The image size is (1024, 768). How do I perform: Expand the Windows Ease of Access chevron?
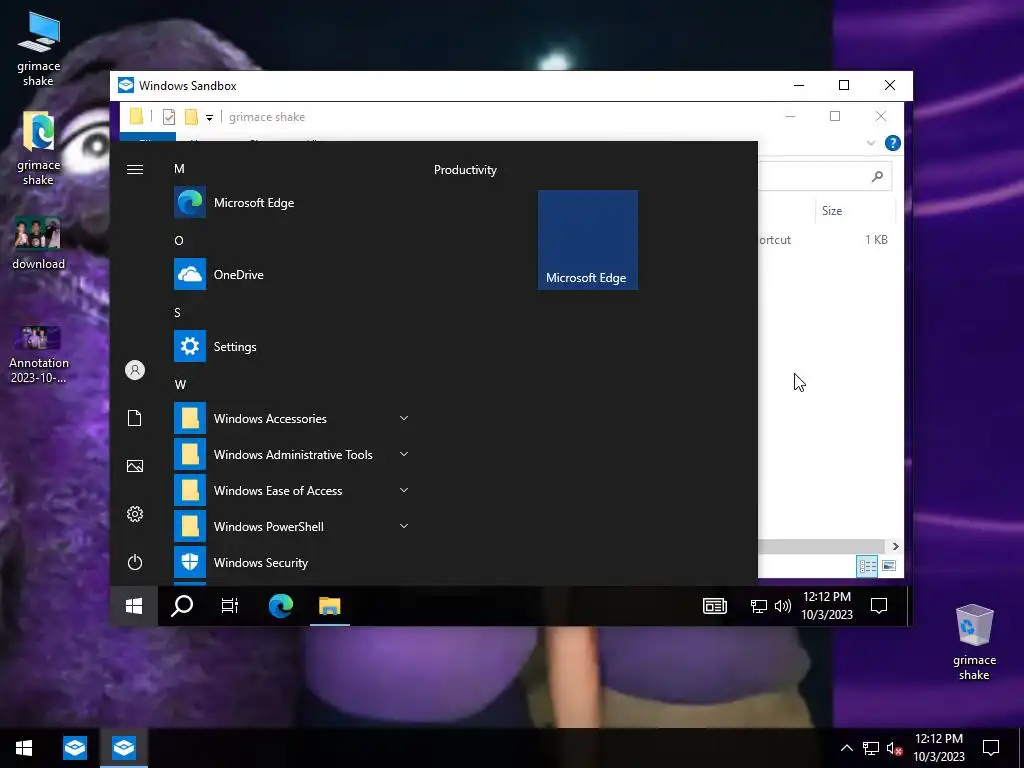[x=404, y=490]
